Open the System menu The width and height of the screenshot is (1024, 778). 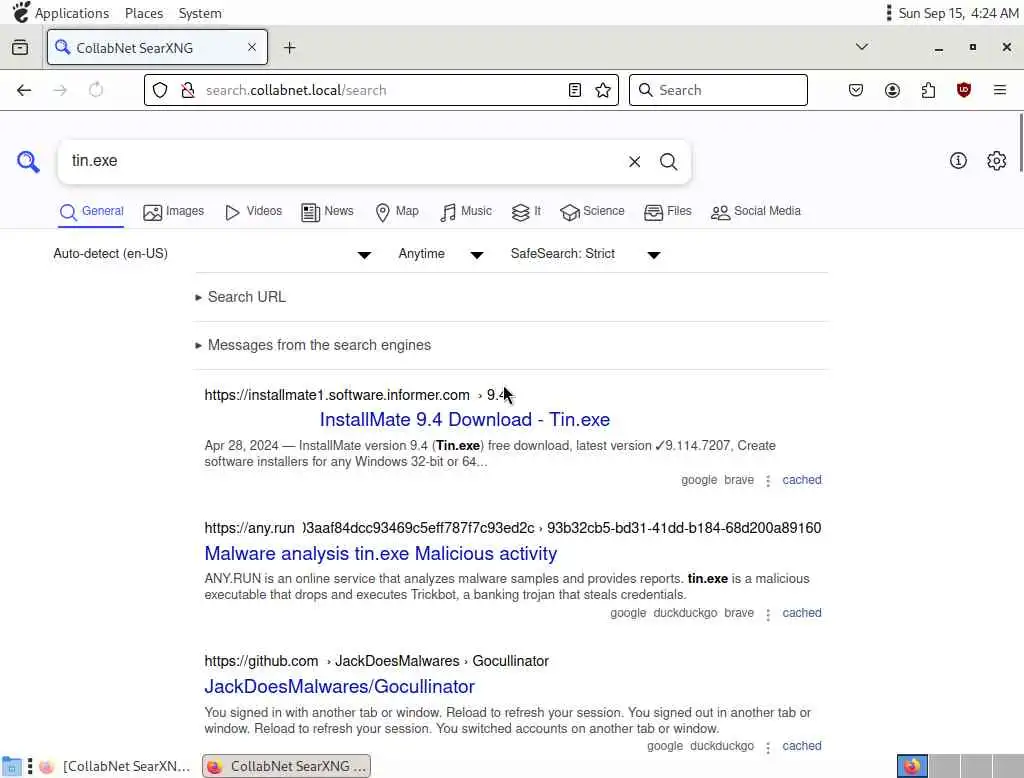tap(200, 13)
